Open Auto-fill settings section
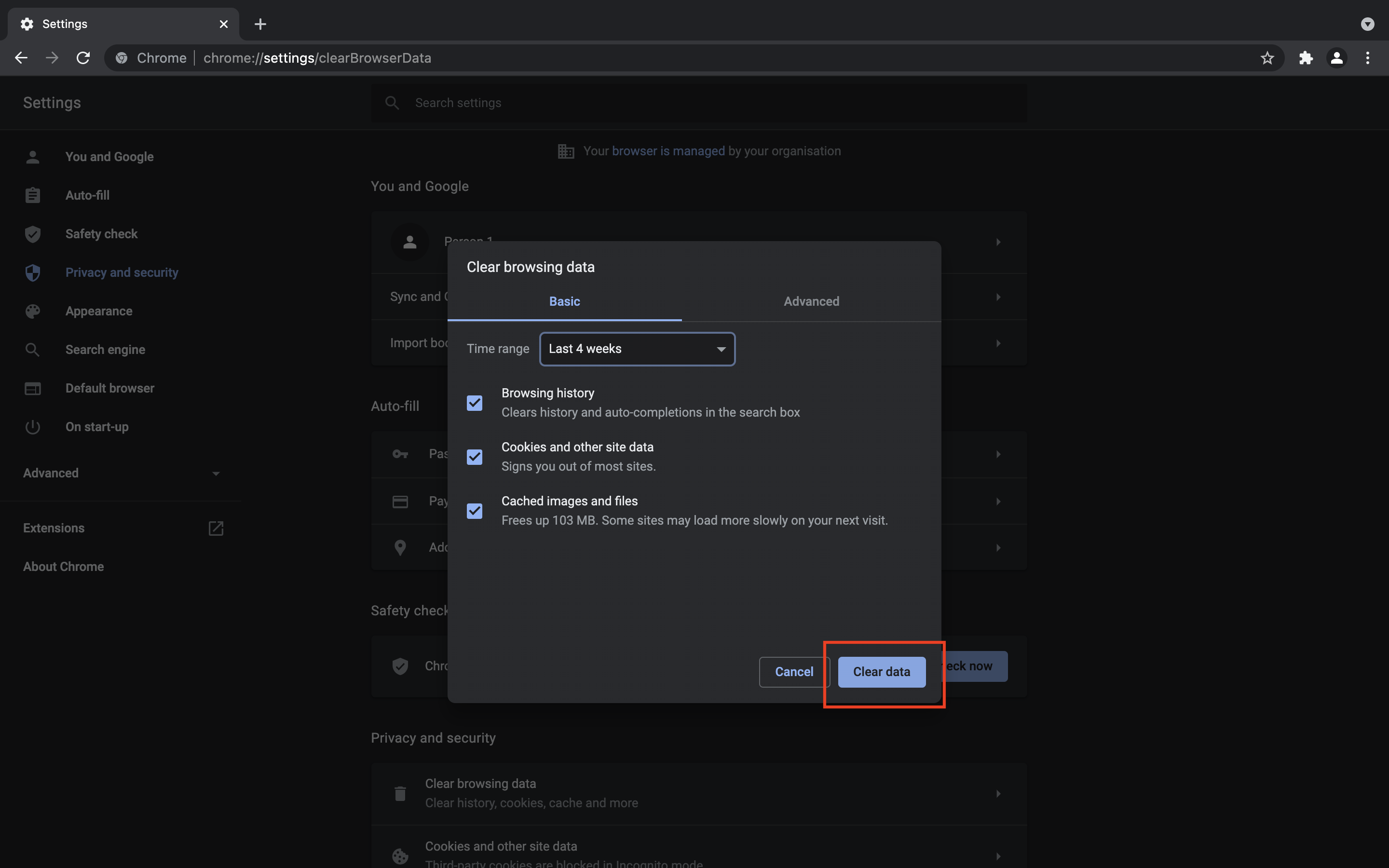 click(x=87, y=195)
